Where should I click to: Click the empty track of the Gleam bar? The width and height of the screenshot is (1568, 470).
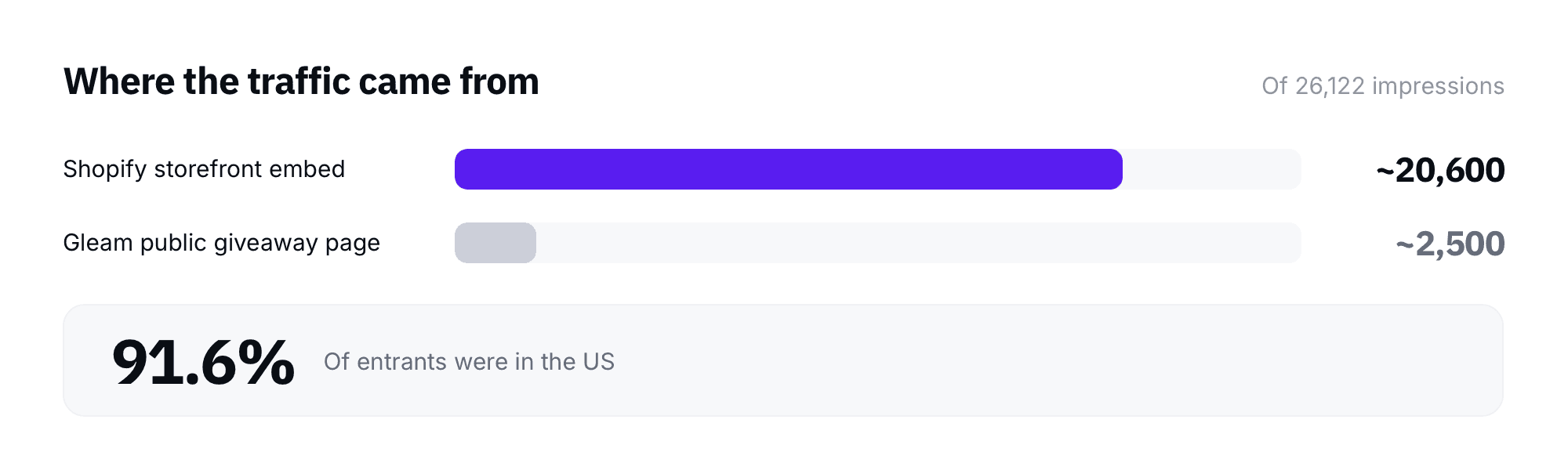(x=919, y=243)
